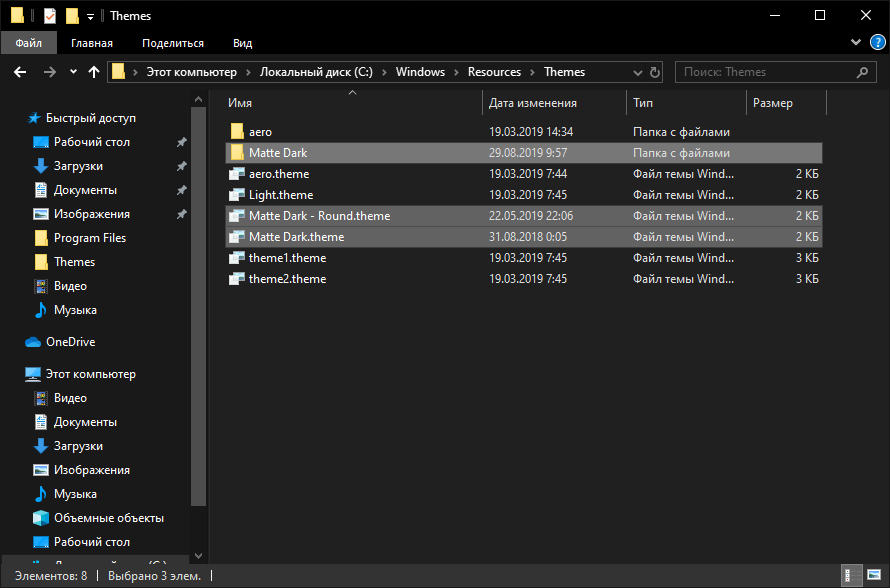Click the Themes breadcrumb segment
Image resolution: width=890 pixels, height=588 pixels.
(x=564, y=72)
